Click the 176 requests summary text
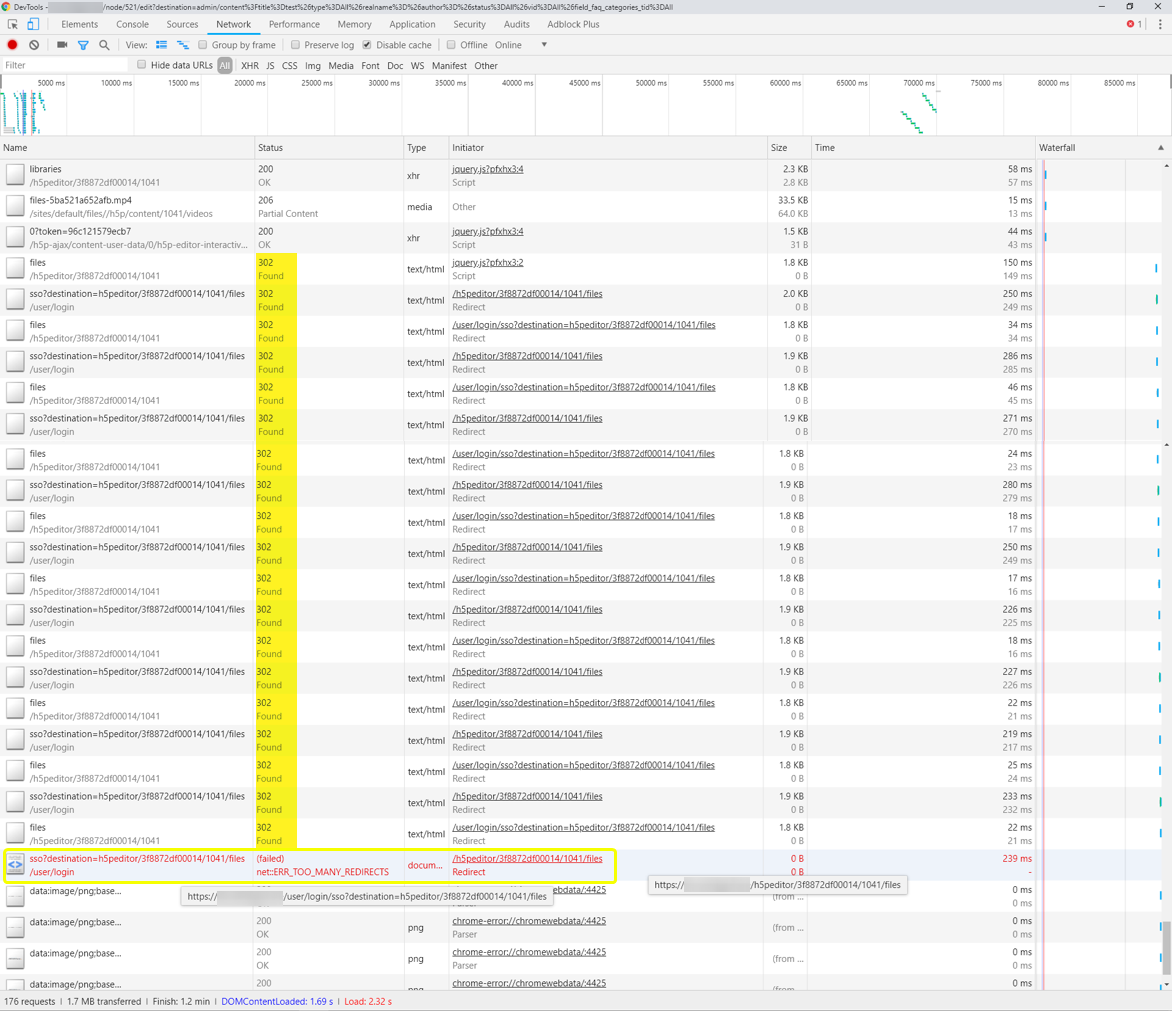Screen dimensions: 1172x1011 pos(30,1001)
